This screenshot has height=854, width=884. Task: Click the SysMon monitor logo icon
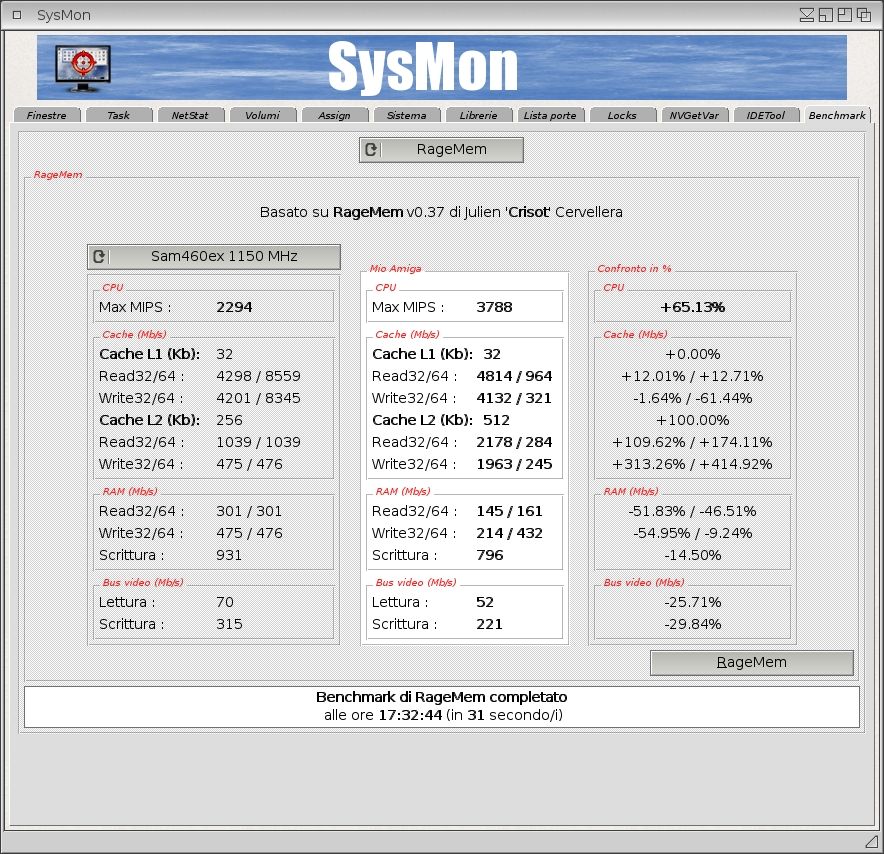(83, 68)
